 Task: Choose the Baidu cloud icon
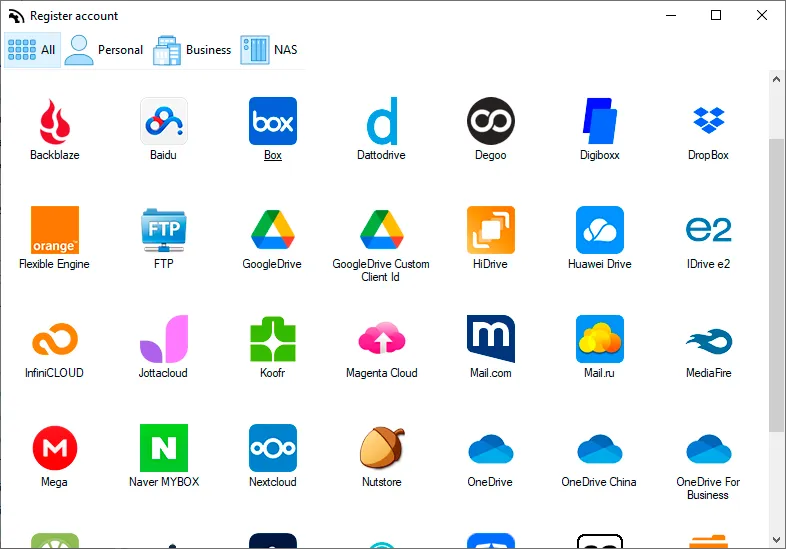tap(164, 121)
